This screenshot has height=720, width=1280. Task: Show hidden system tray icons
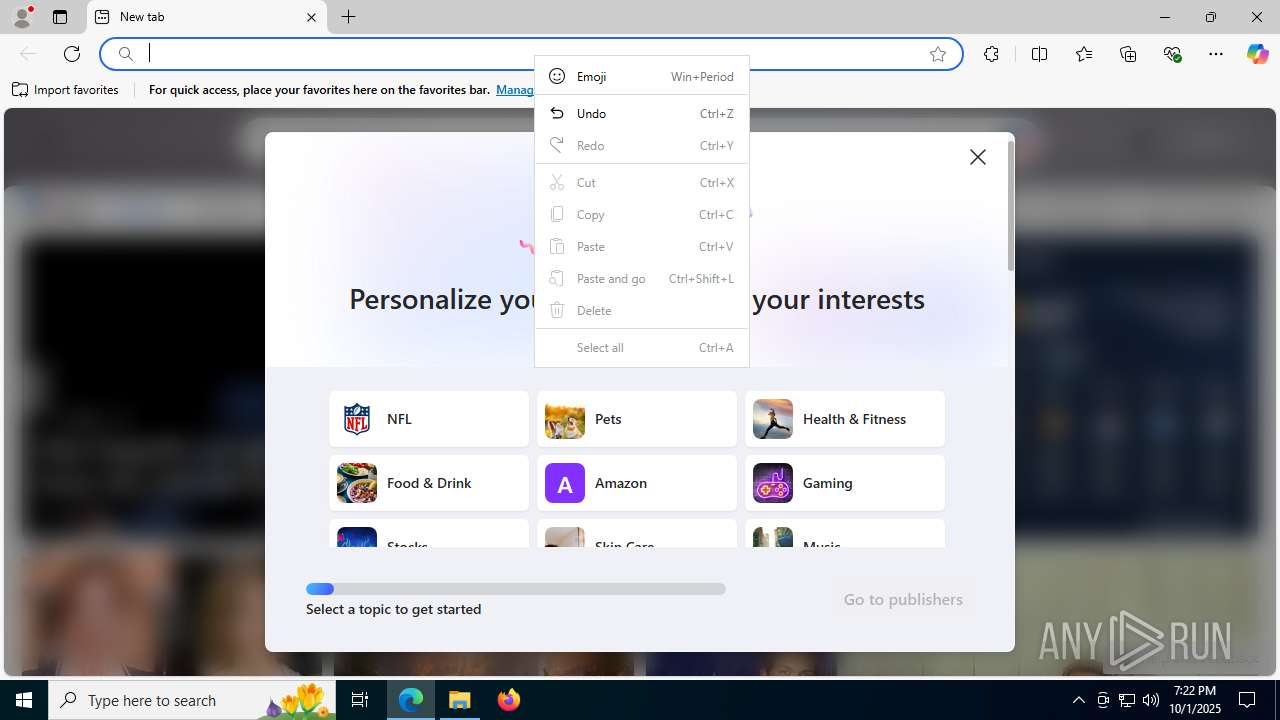pyautogui.click(x=1078, y=700)
